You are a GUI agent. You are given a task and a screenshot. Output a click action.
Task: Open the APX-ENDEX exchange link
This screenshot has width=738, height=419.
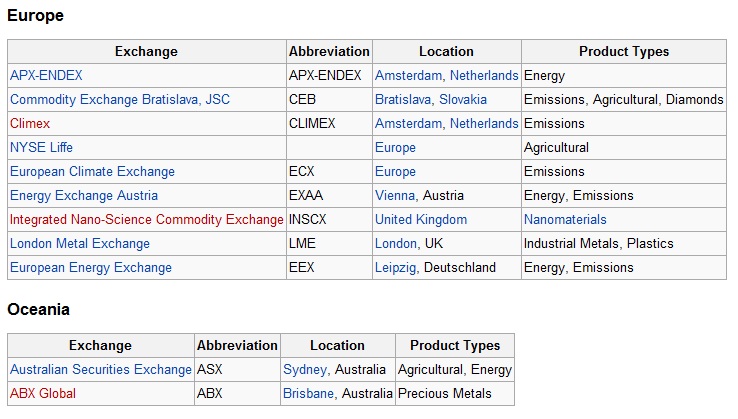click(x=46, y=75)
